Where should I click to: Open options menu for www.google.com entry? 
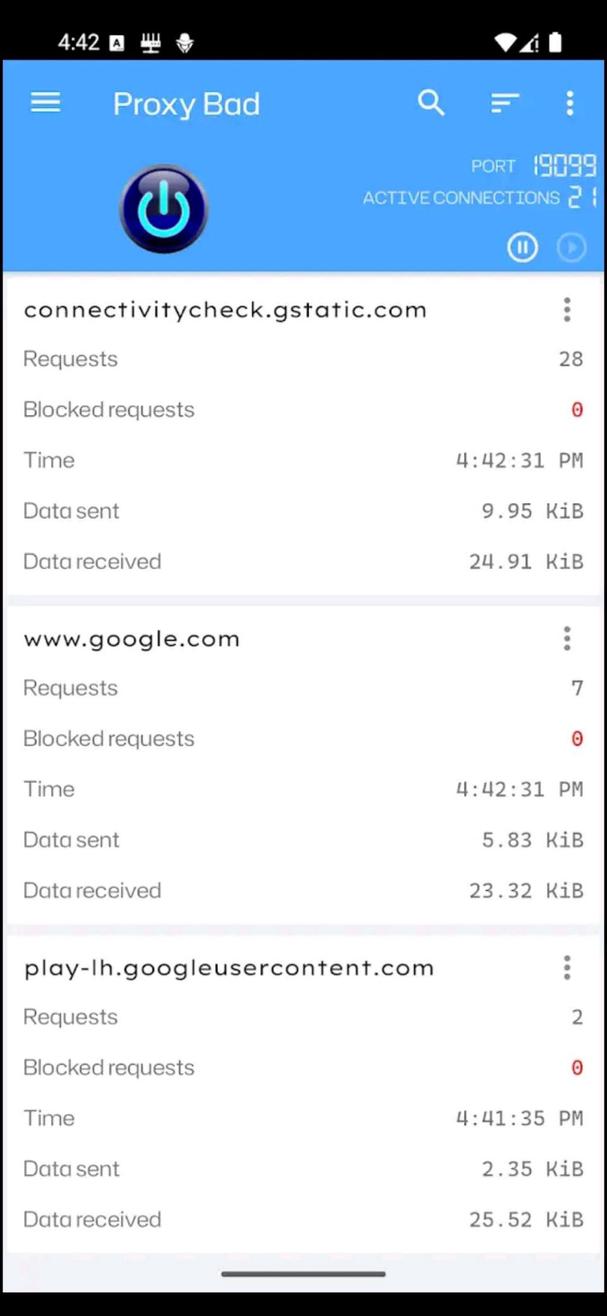[566, 638]
